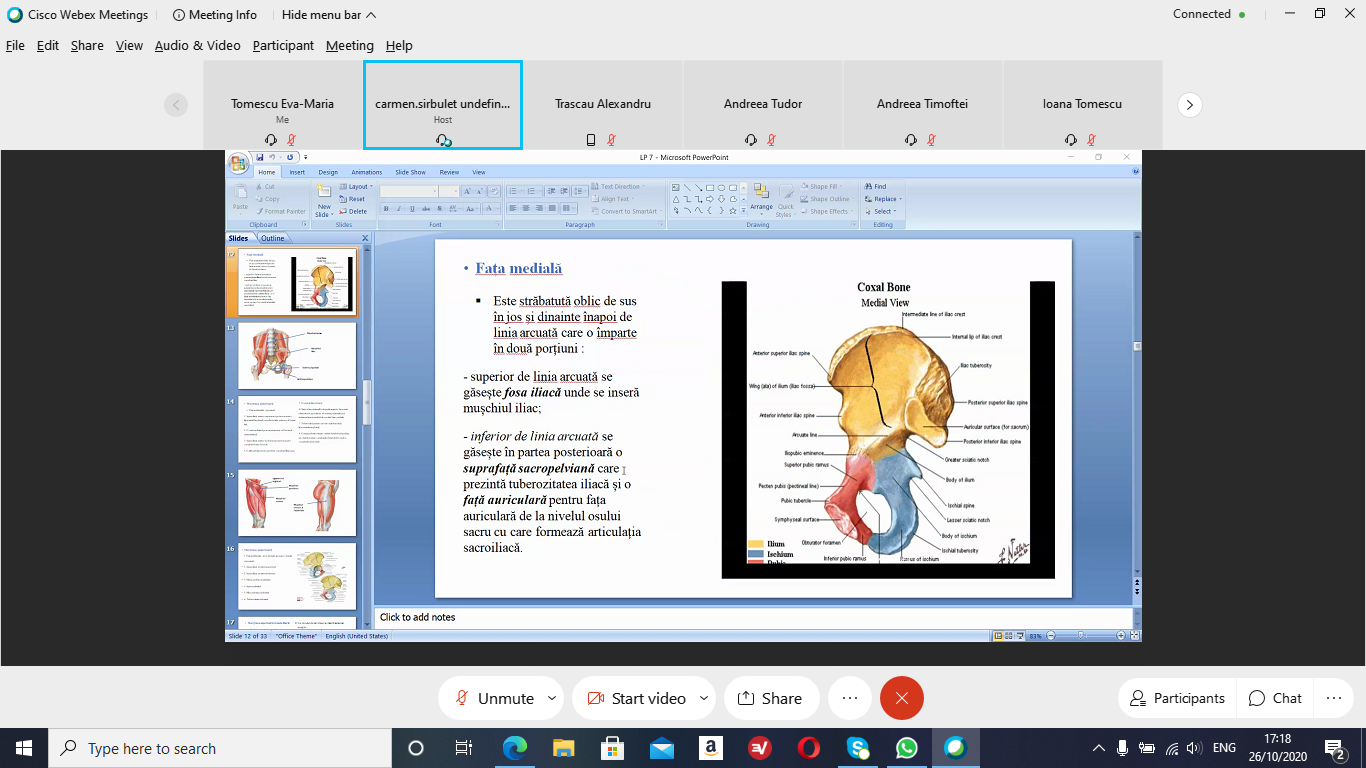Click the red leave meeting button
Viewport: 1366px width, 768px height.
click(x=902, y=698)
